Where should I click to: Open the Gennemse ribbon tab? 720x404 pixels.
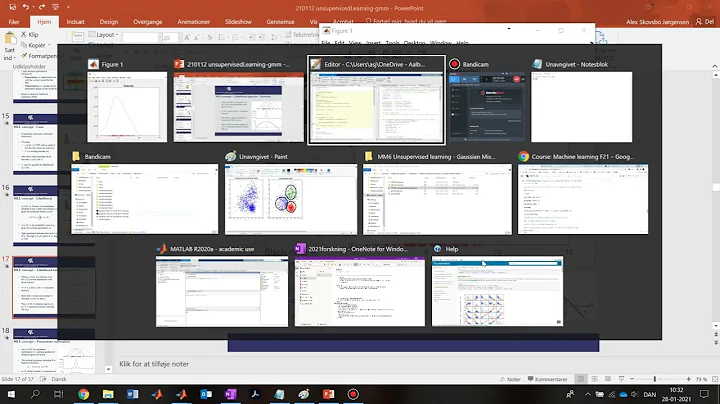click(x=280, y=22)
